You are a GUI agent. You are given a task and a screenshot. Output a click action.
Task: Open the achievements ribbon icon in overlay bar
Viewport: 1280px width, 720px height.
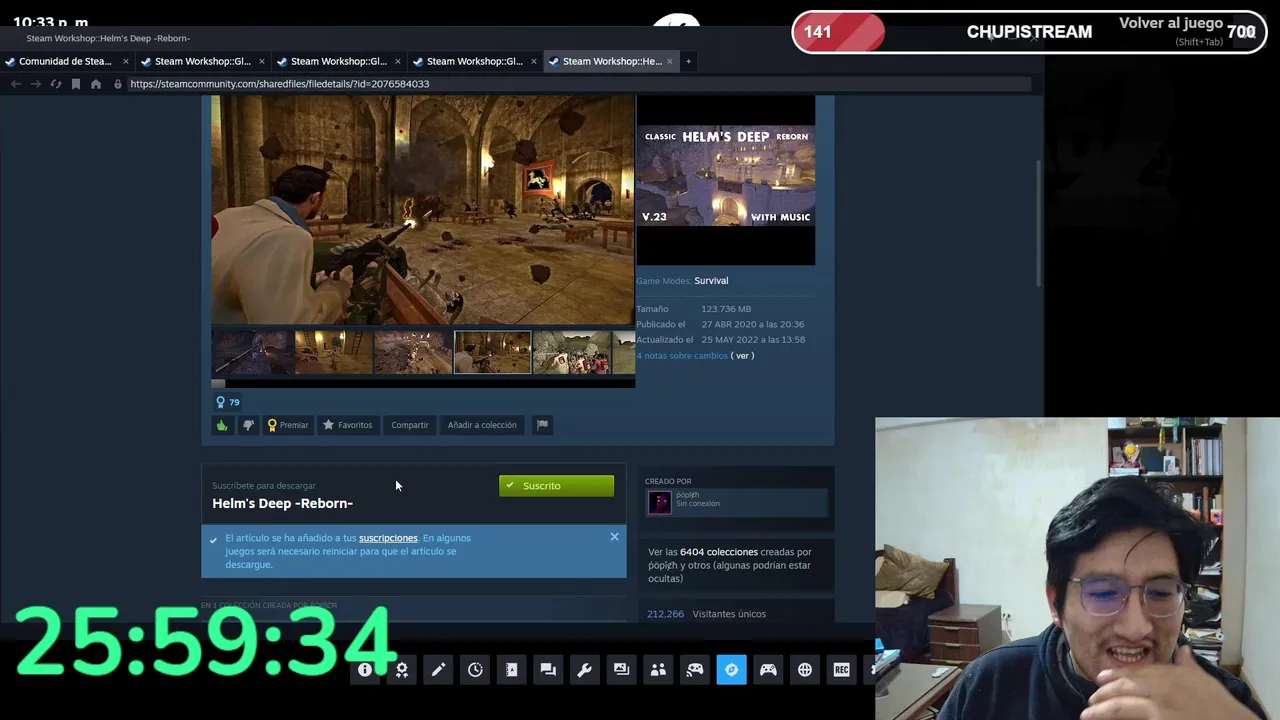pos(402,670)
